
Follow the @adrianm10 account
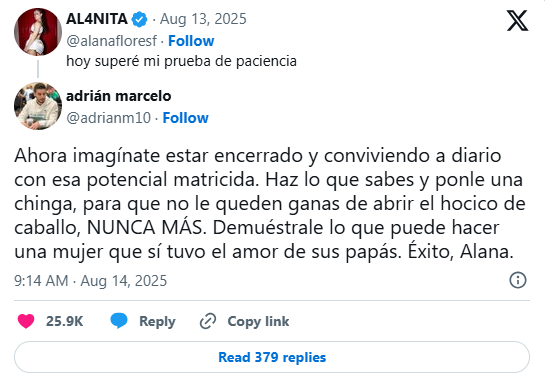[186, 118]
